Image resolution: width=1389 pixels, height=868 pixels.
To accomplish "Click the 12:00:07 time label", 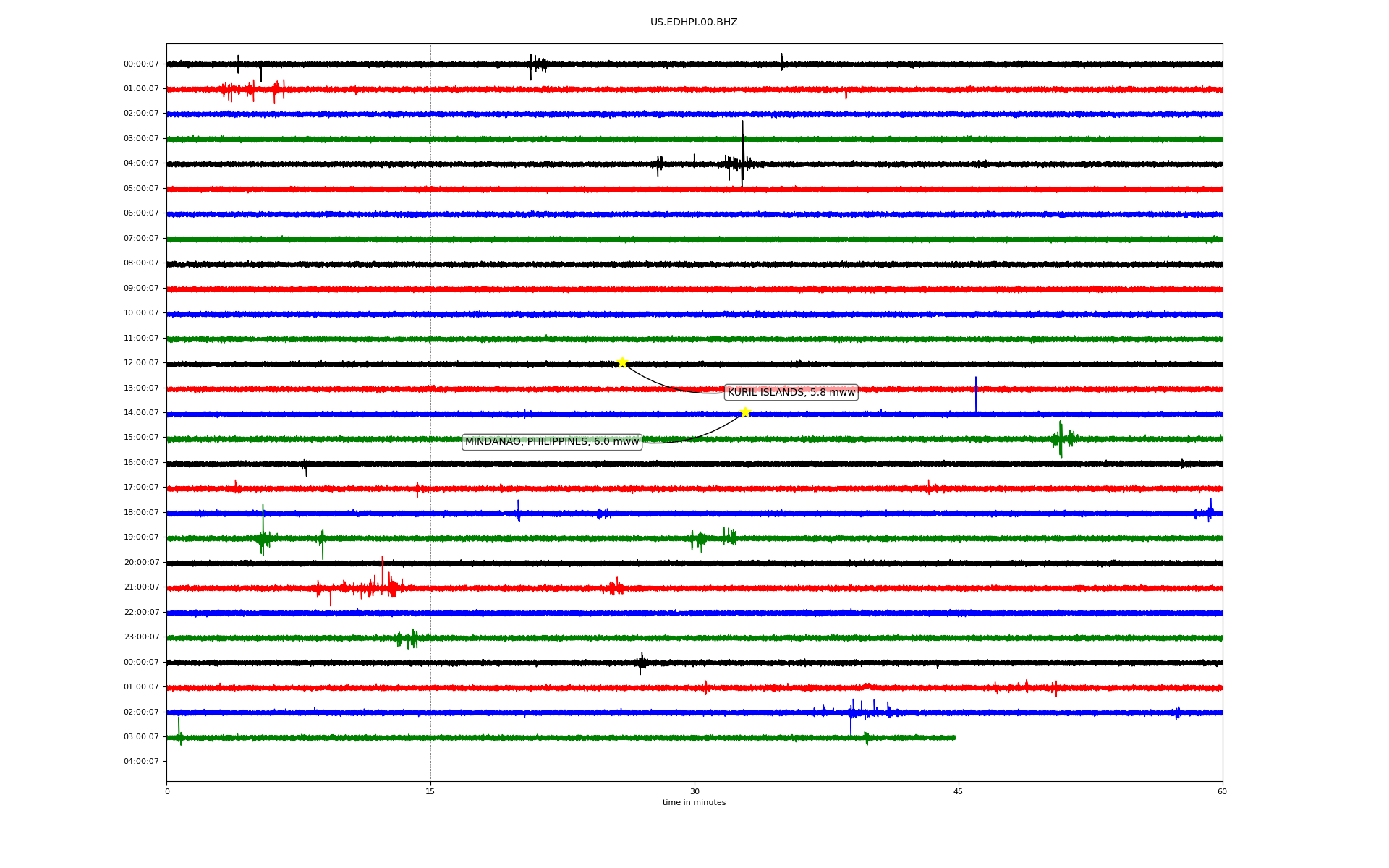I will (141, 363).
